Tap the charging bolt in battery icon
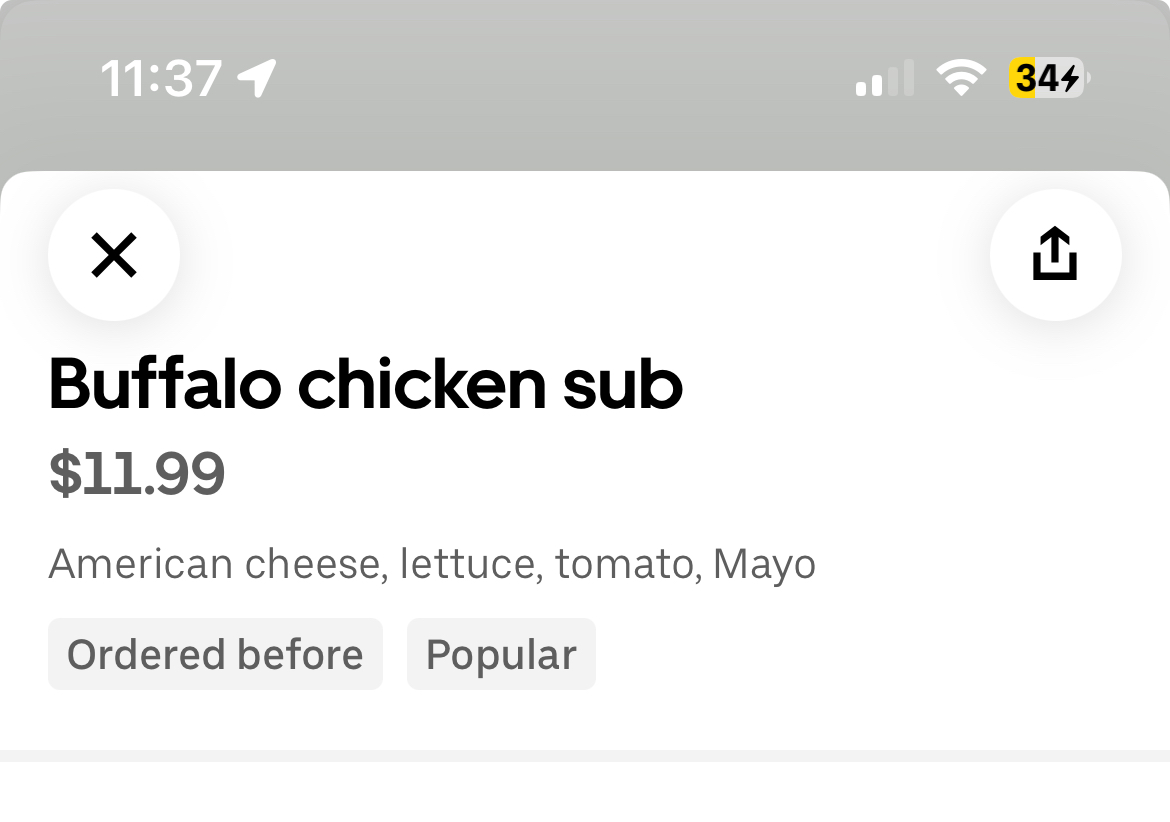1170x822 pixels. tap(1070, 78)
